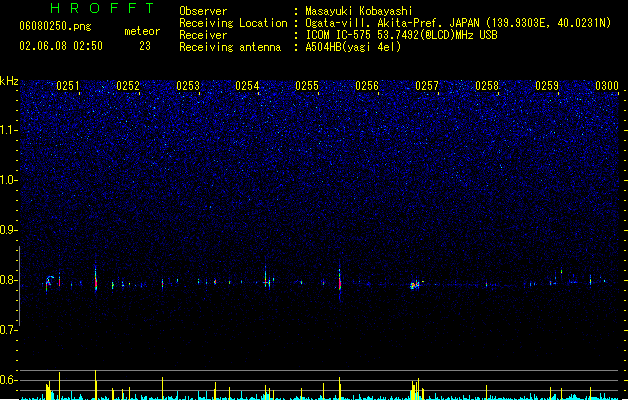Image resolution: width=629 pixels, height=400 pixels.
Task: Click the 0252 time marker
Action: click(x=128, y=86)
